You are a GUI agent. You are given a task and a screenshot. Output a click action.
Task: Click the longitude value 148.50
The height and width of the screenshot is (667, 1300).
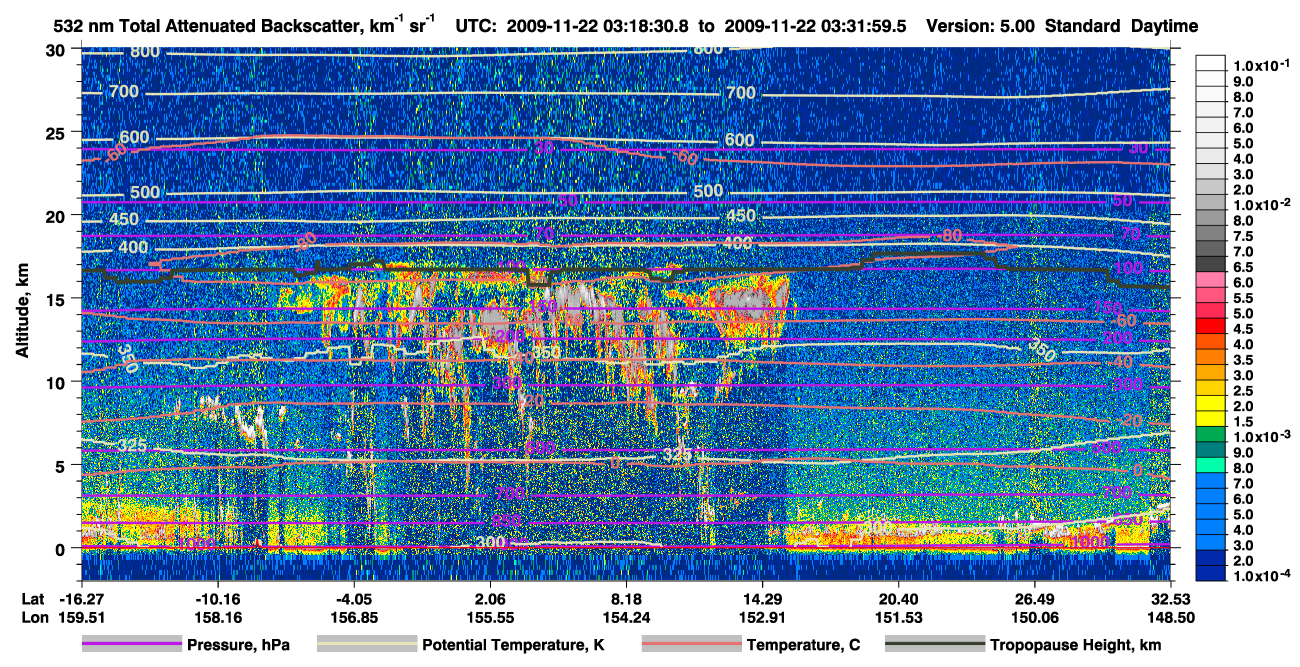[x=1171, y=617]
